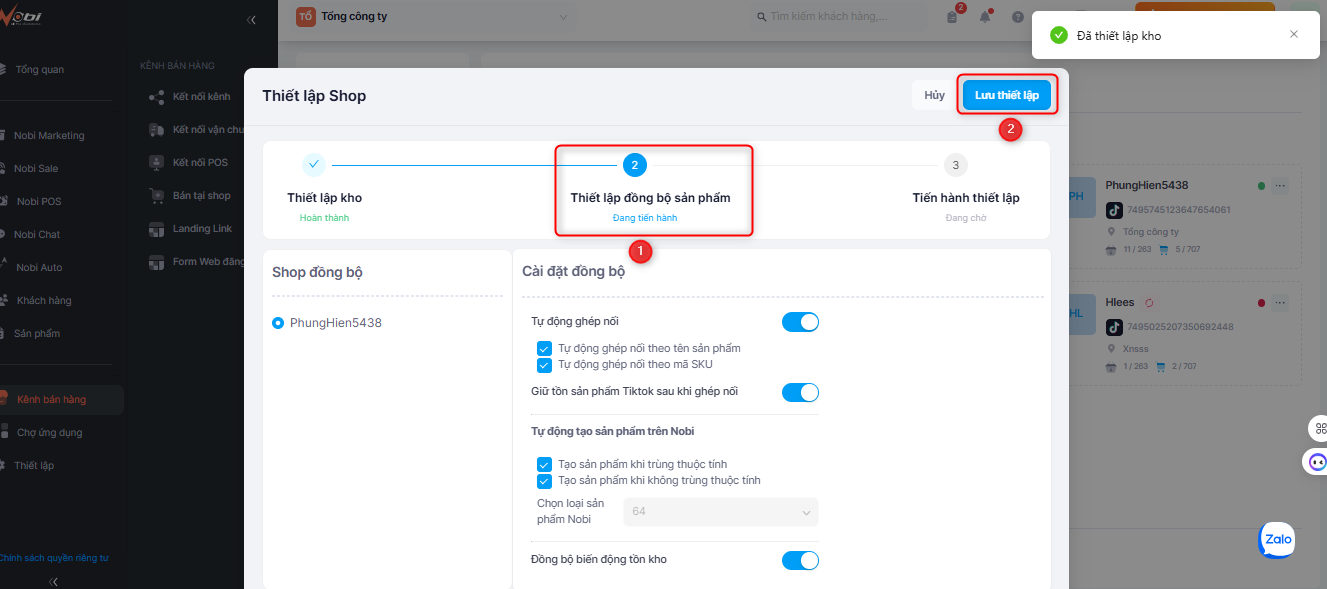Select PhungHien5438 shop radio button
The width and height of the screenshot is (1327, 589).
[x=278, y=323]
